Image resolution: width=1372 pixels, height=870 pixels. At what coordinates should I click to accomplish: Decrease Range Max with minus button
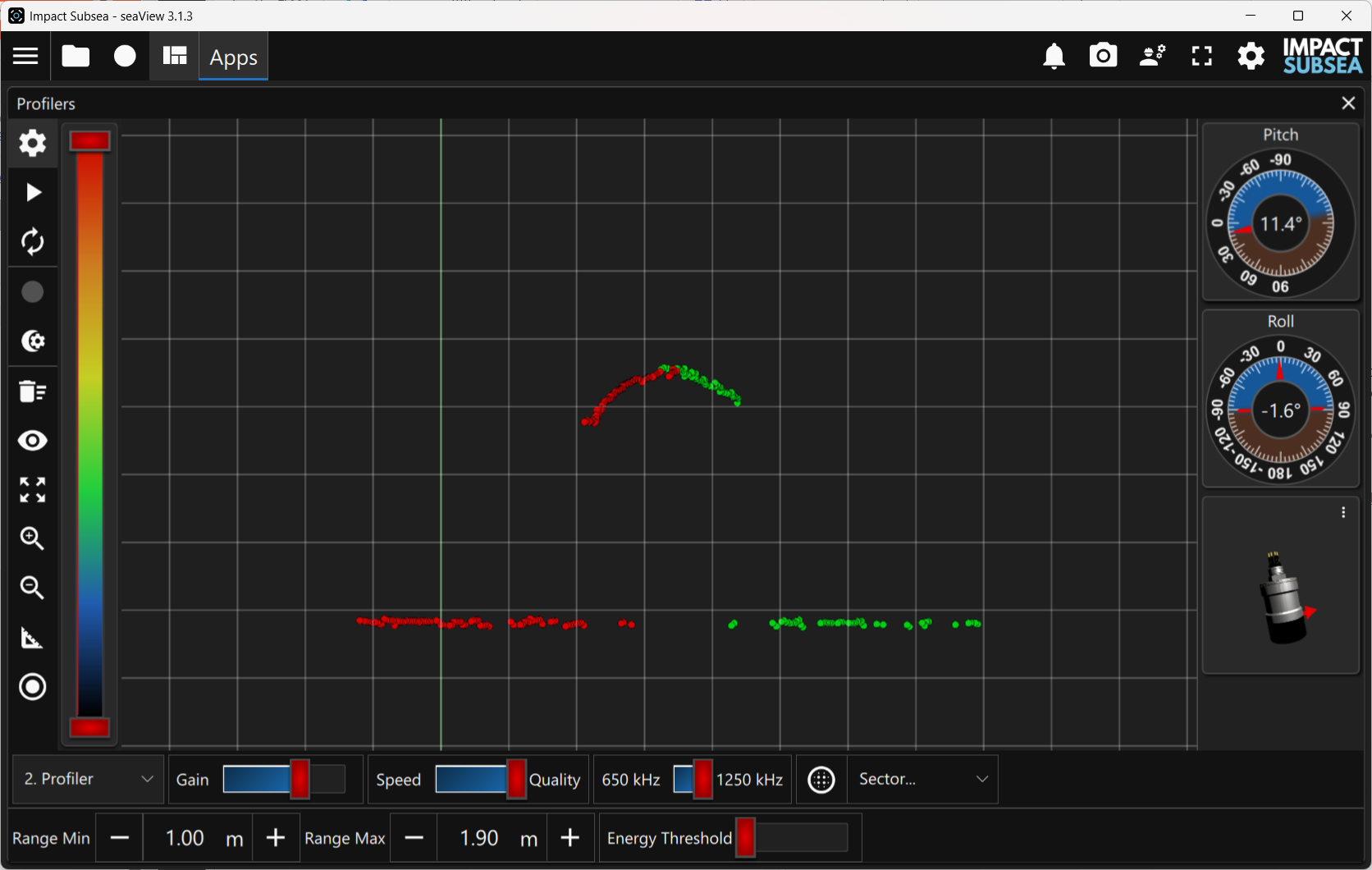pyautogui.click(x=414, y=838)
